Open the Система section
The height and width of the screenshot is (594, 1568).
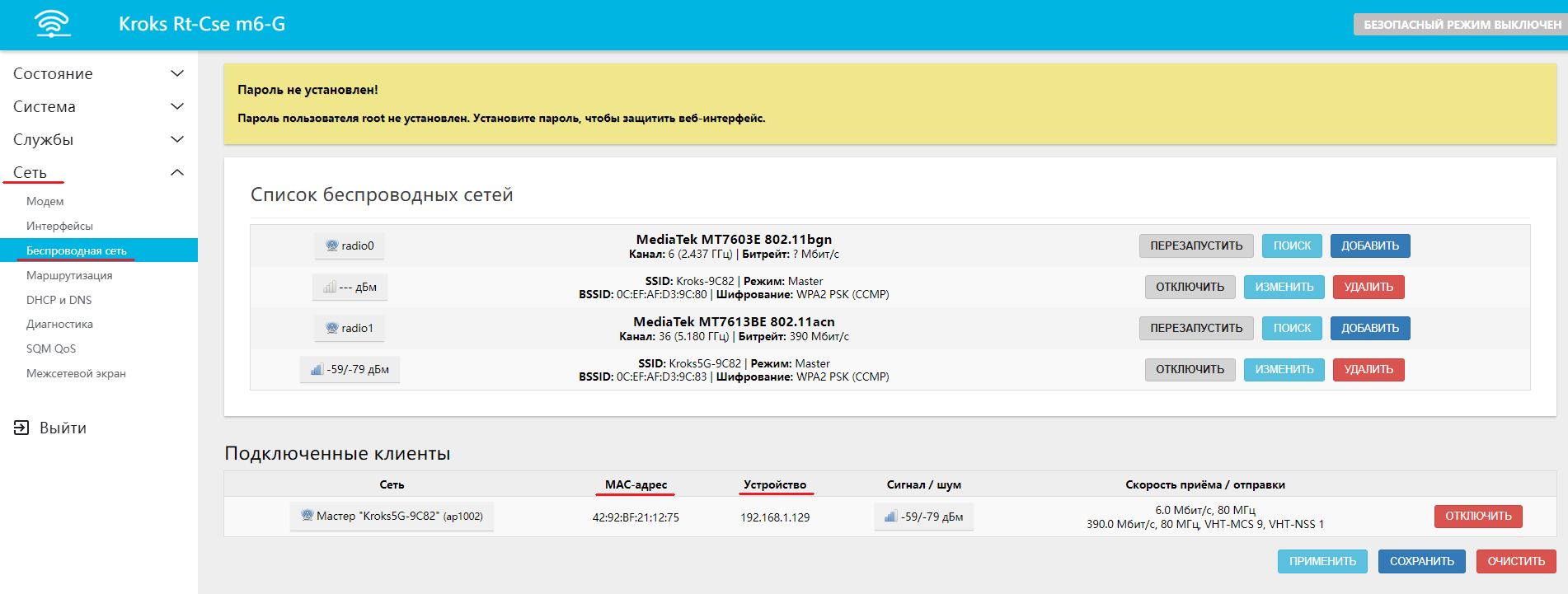click(x=45, y=106)
